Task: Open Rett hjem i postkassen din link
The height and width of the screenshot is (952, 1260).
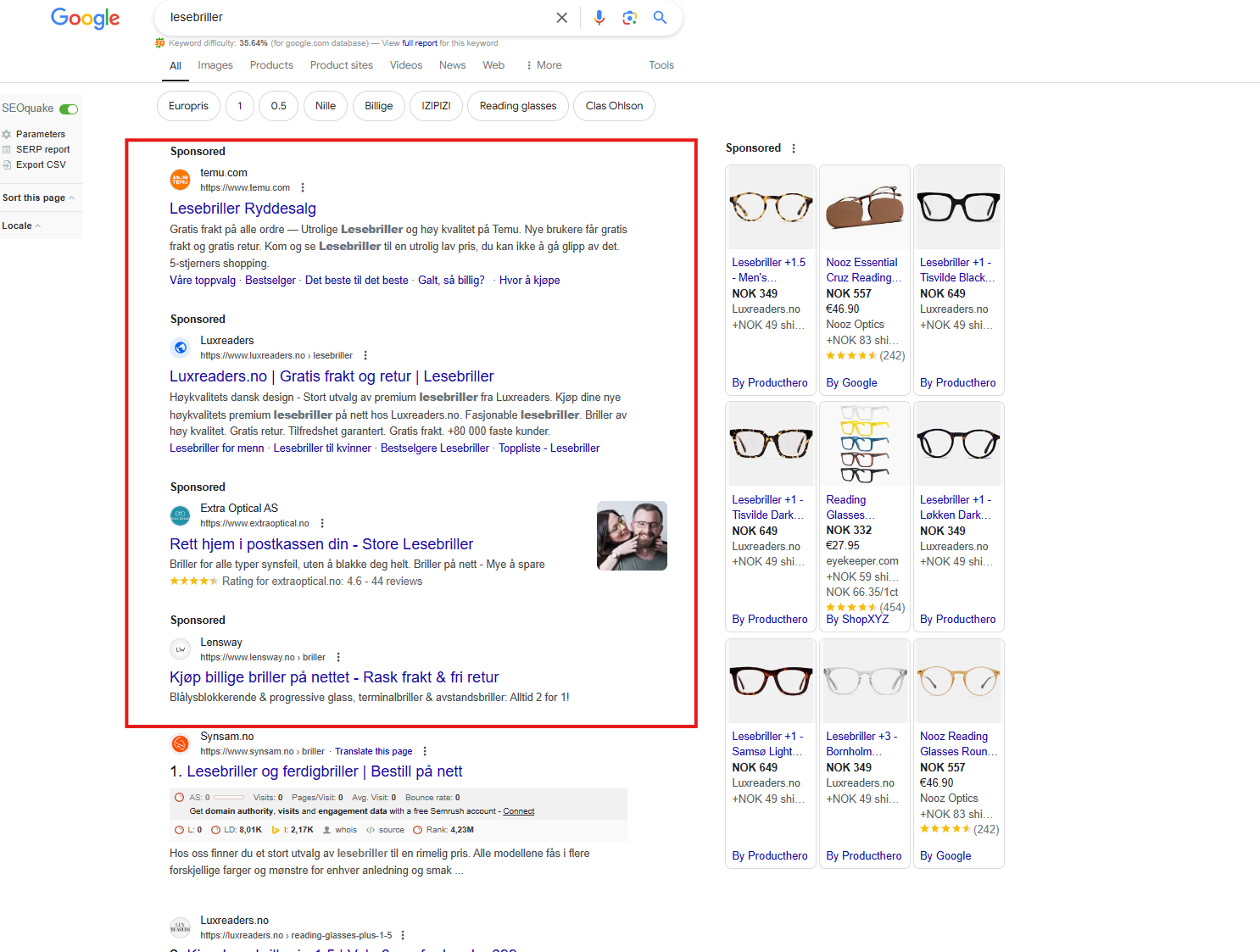Action: point(321,544)
